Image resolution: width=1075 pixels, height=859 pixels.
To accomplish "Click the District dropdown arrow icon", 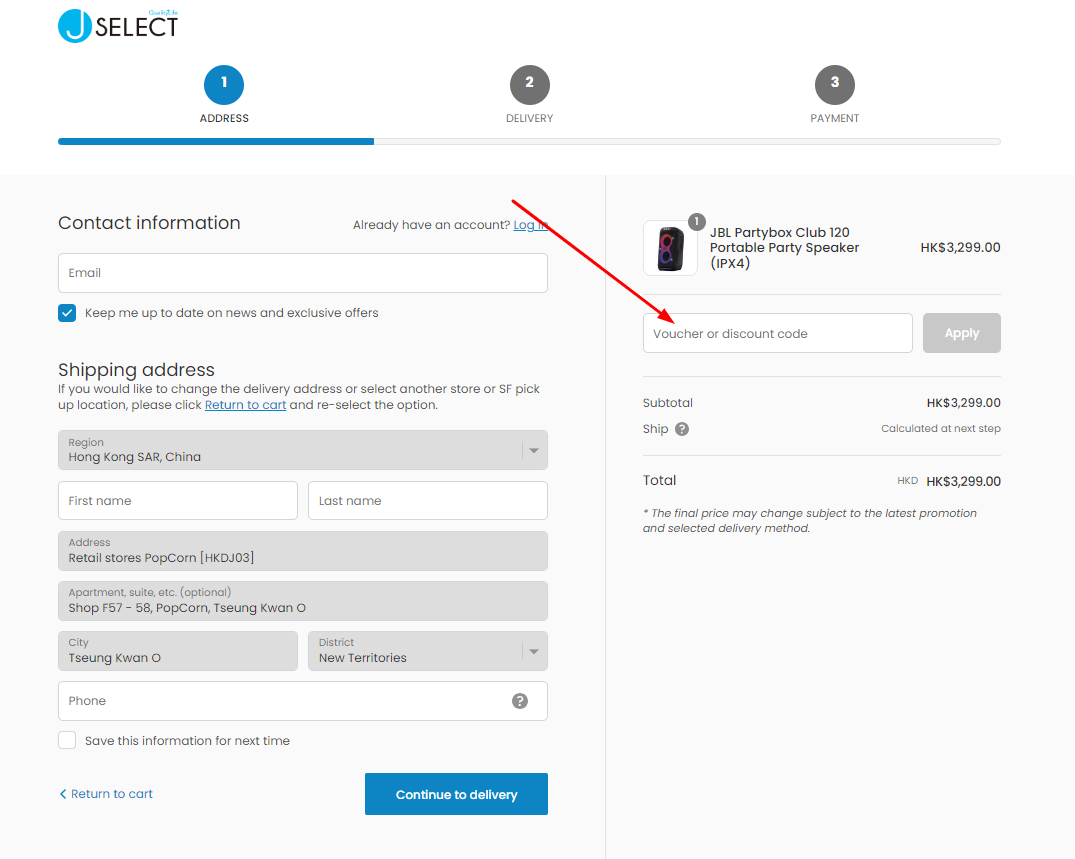I will 533,651.
